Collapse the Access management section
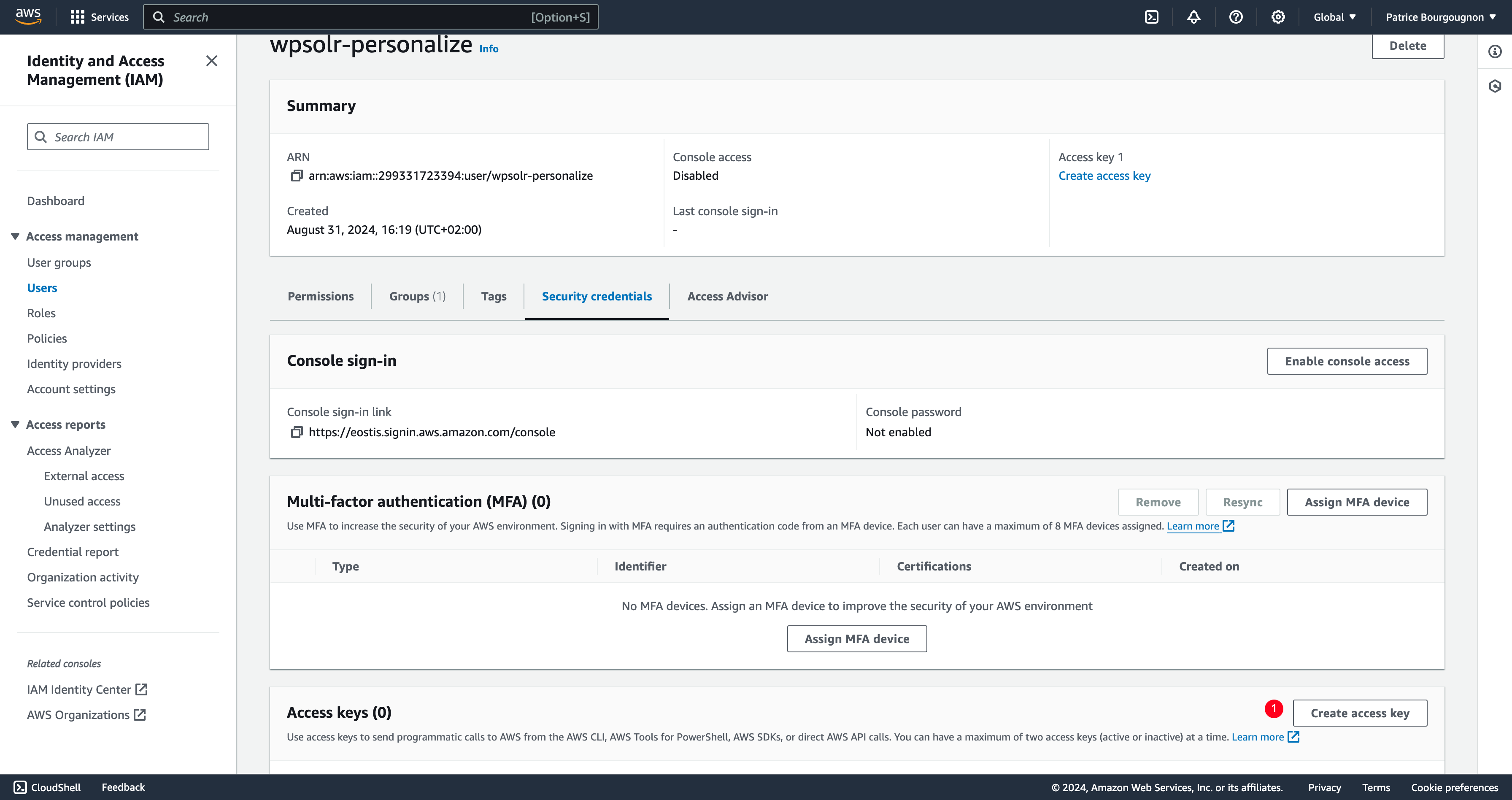The width and height of the screenshot is (1512, 800). tap(15, 236)
